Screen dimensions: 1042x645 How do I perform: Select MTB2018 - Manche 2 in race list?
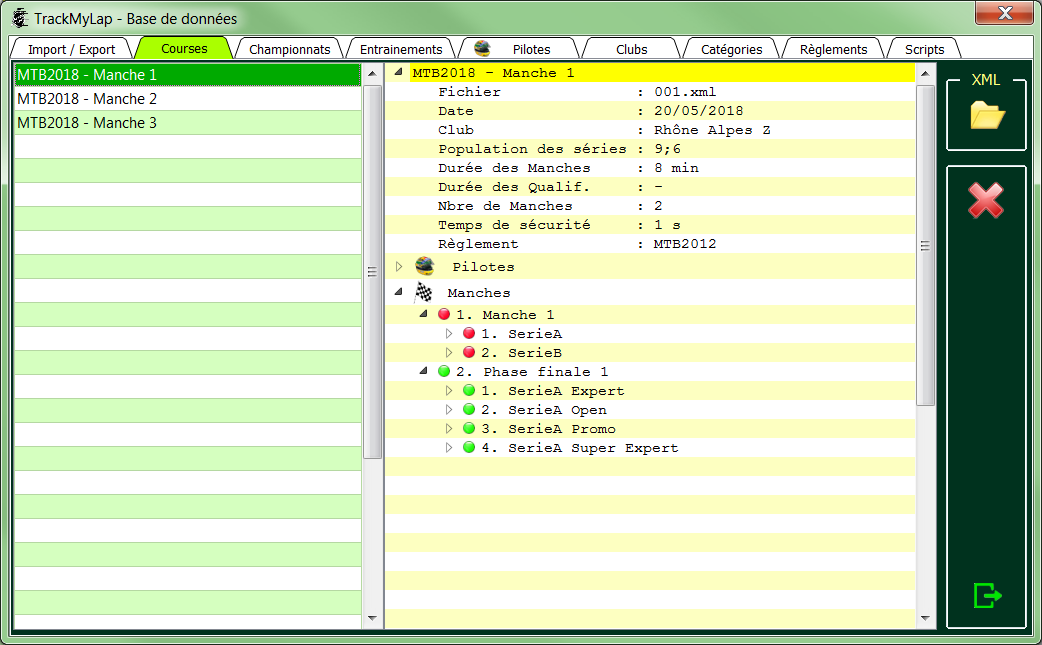click(x=188, y=98)
